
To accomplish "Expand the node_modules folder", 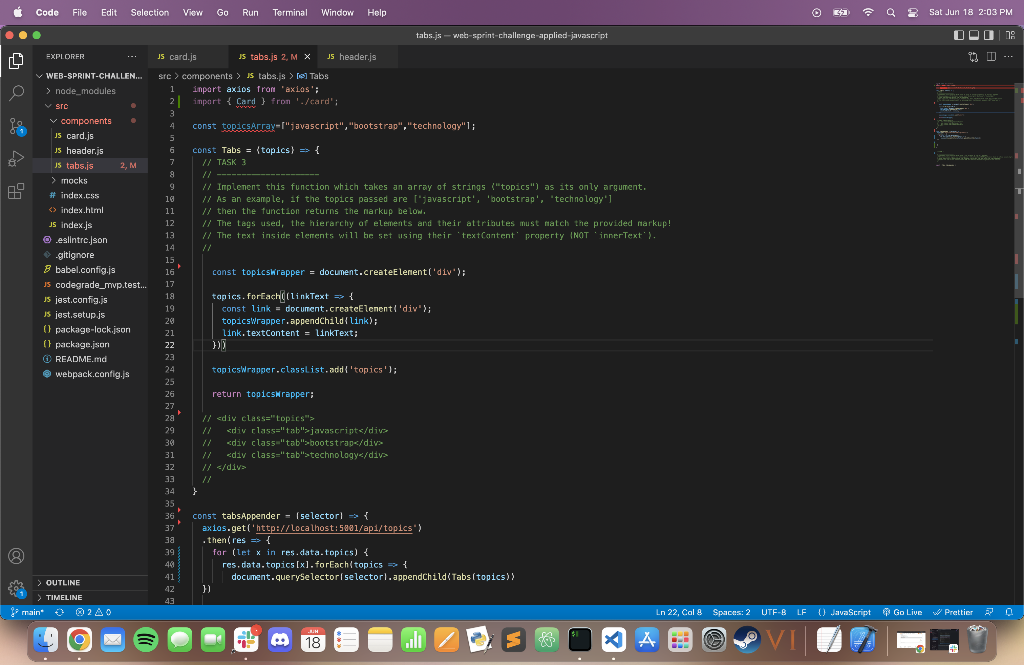I will [84, 91].
